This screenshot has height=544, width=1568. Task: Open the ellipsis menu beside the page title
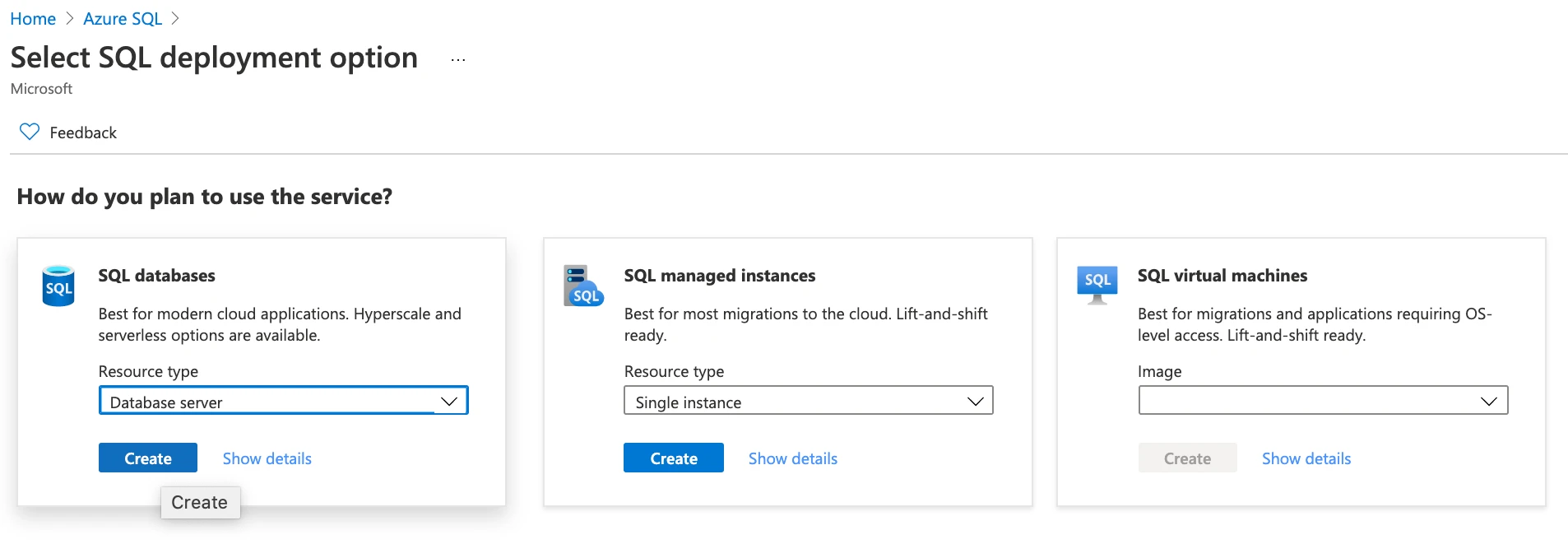[x=458, y=59]
